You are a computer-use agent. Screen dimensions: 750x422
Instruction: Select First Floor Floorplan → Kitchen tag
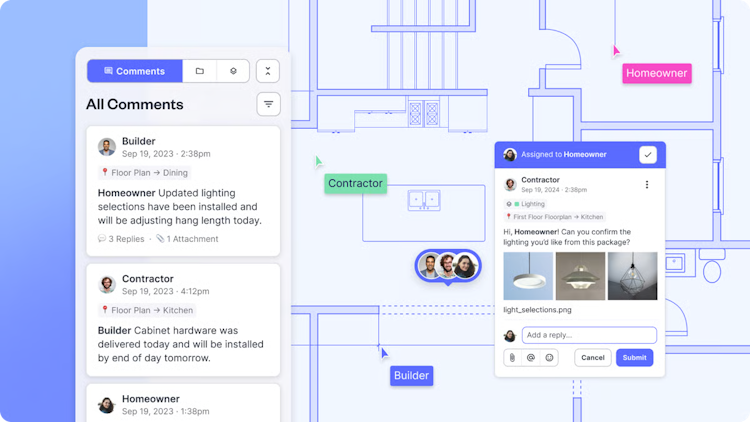(x=555, y=217)
